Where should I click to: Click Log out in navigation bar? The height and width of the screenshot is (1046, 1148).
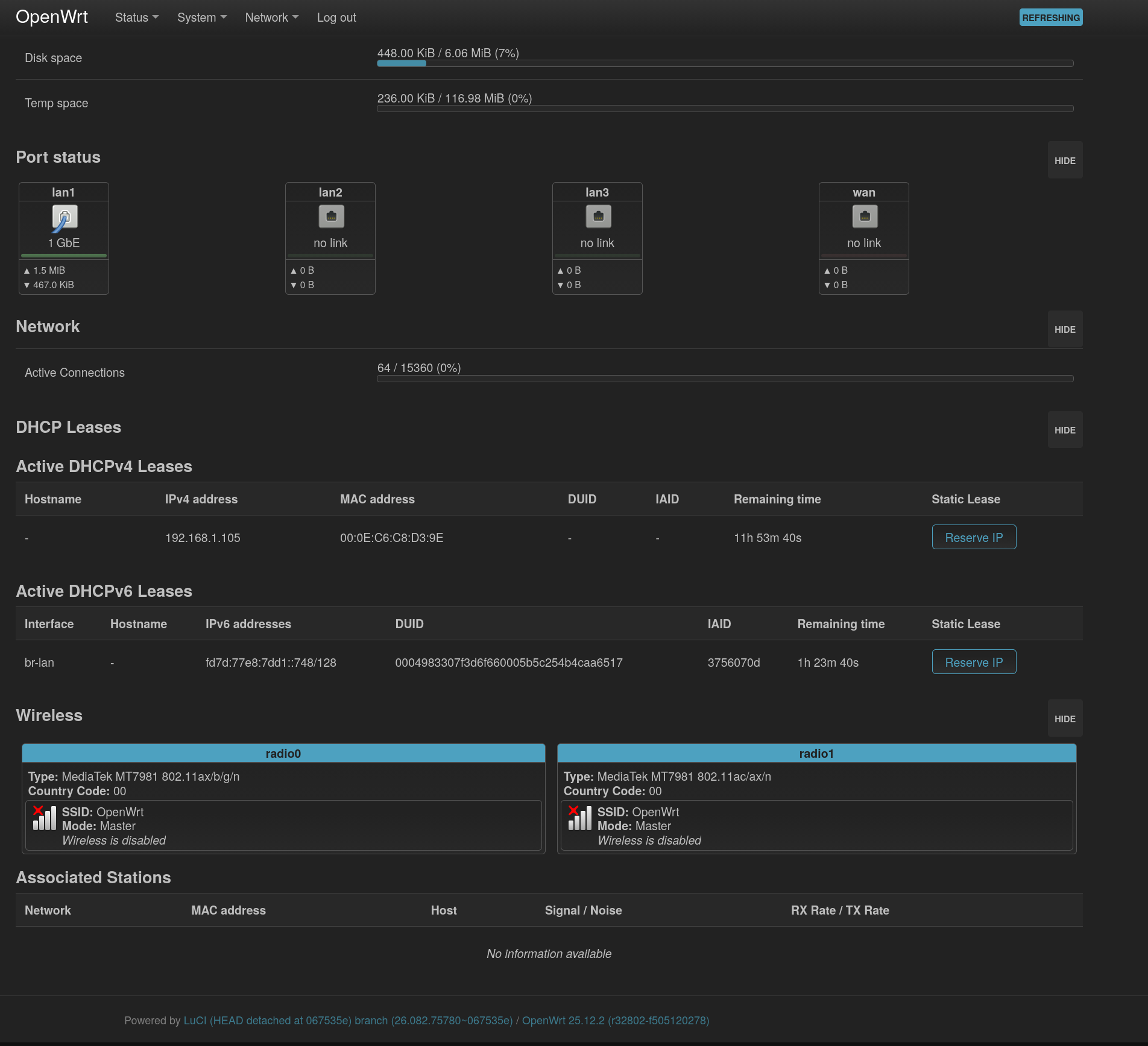coord(336,17)
